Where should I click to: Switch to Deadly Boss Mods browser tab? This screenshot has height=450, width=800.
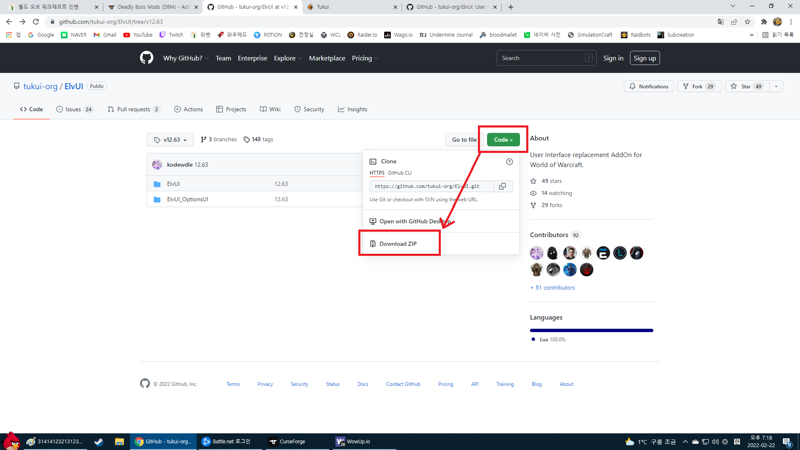click(152, 7)
